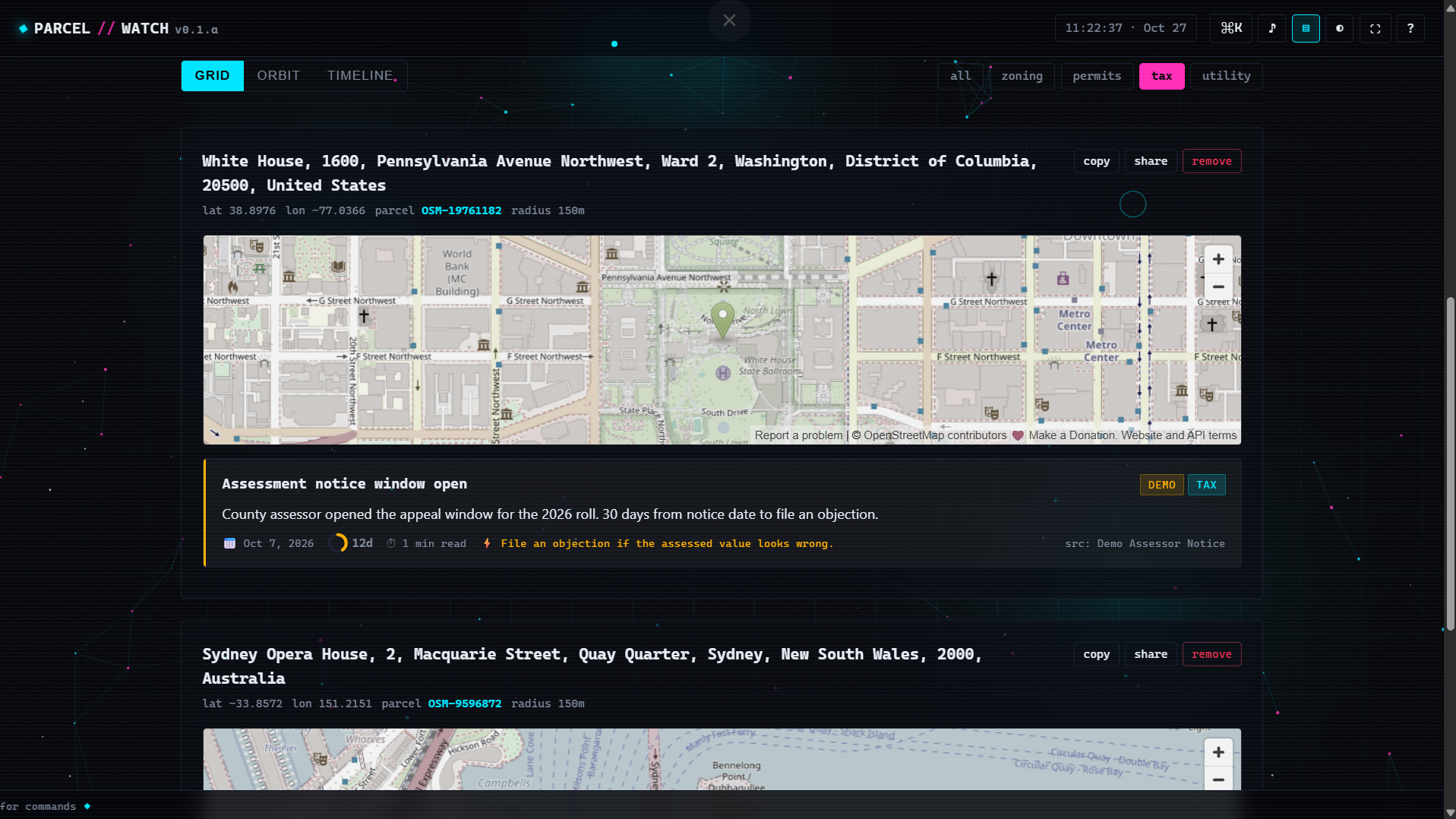Open help with the question mark icon
1456x819 pixels.
click(x=1410, y=28)
